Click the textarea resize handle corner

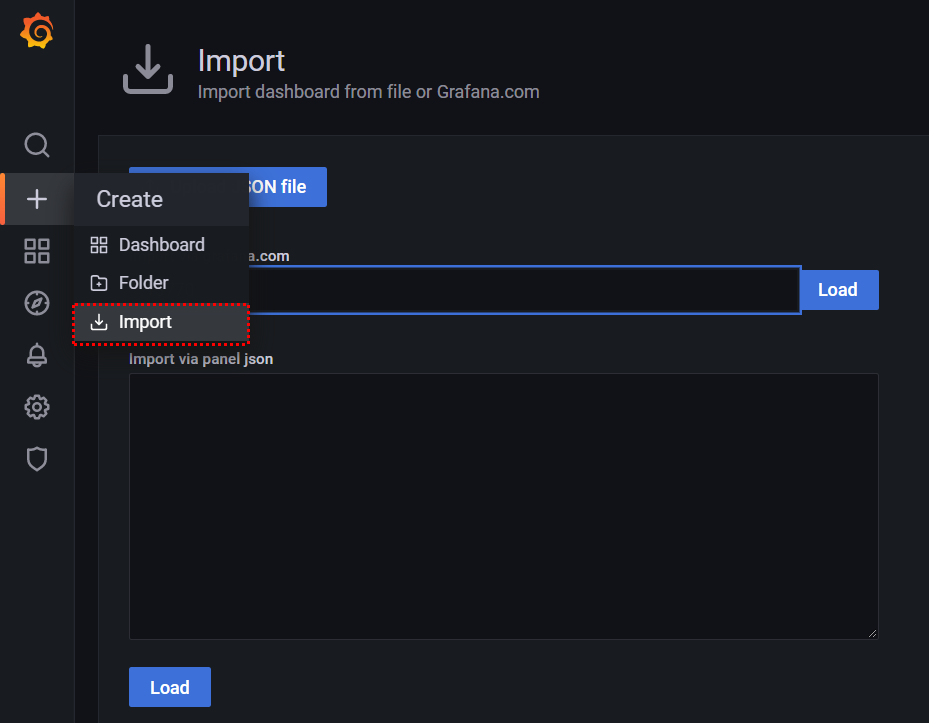pyautogui.click(x=872, y=634)
